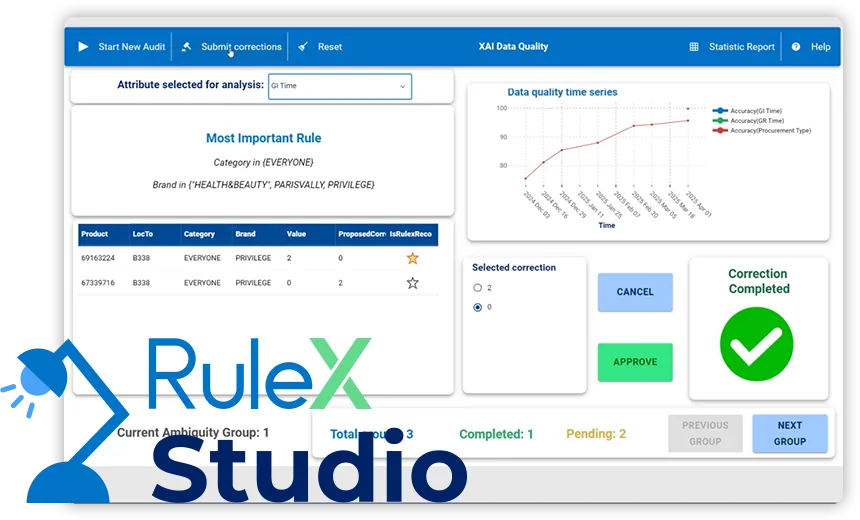Click the green Correction Completed checkmark

click(x=757, y=344)
